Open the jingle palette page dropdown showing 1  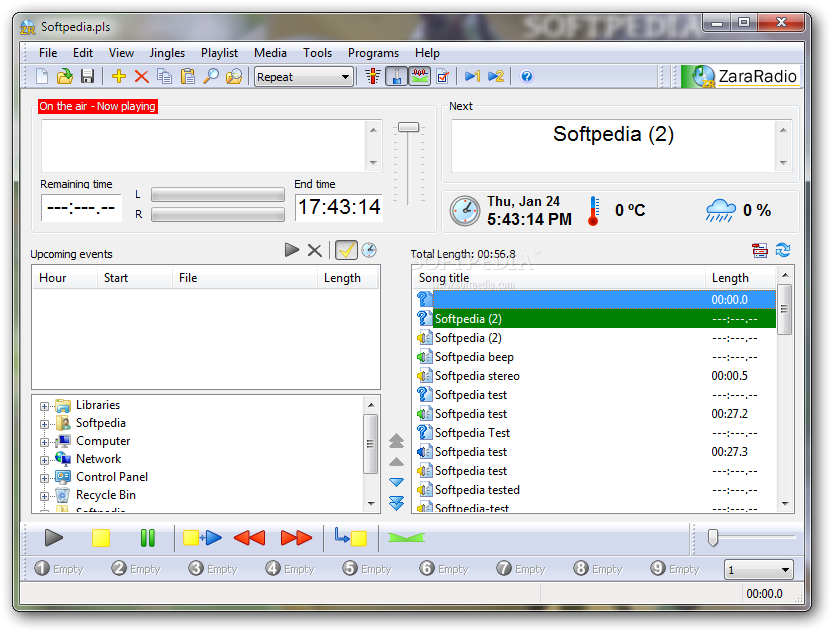759,570
